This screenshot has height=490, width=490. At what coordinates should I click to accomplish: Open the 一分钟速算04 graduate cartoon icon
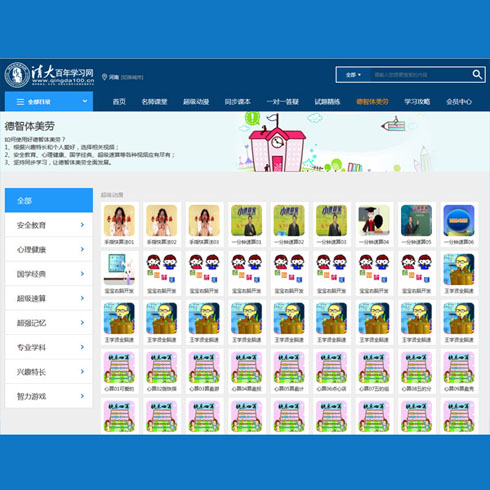click(374, 221)
